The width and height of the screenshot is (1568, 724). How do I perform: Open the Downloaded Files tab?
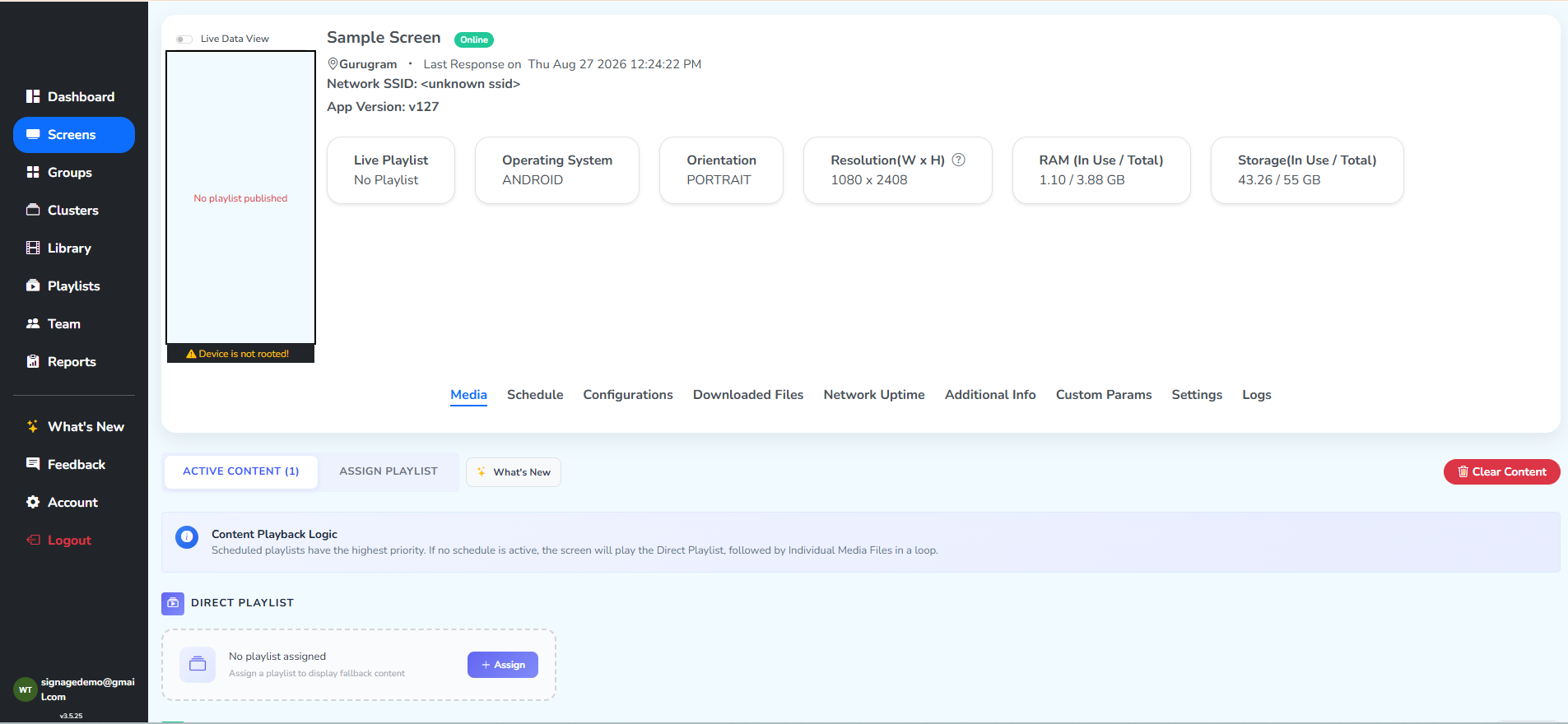coord(748,395)
